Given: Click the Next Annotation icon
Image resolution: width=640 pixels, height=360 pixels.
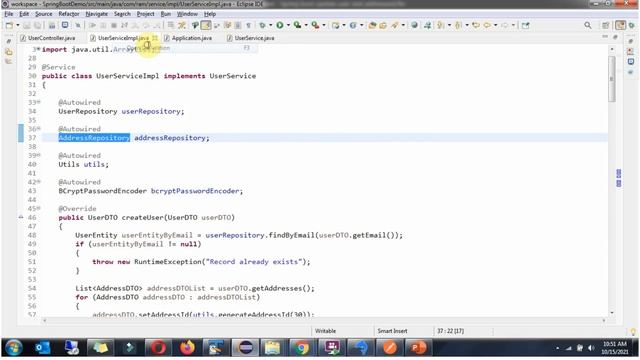Looking at the screenshot, I should point(440,25).
